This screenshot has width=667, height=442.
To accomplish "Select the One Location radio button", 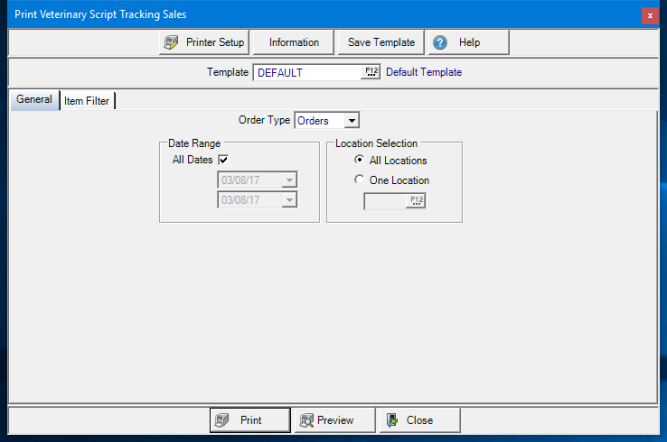I will point(359,180).
